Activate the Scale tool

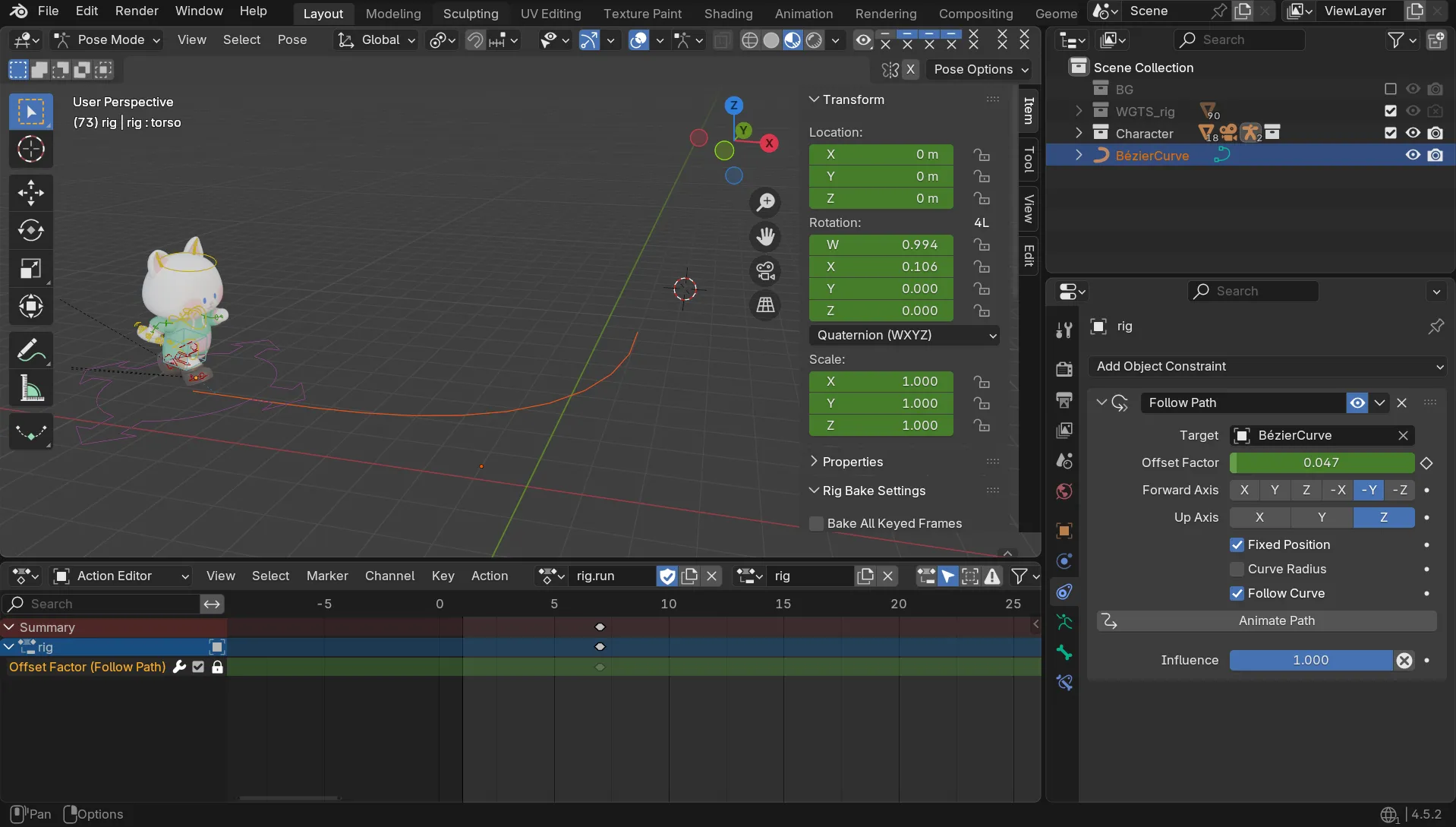pos(30,269)
